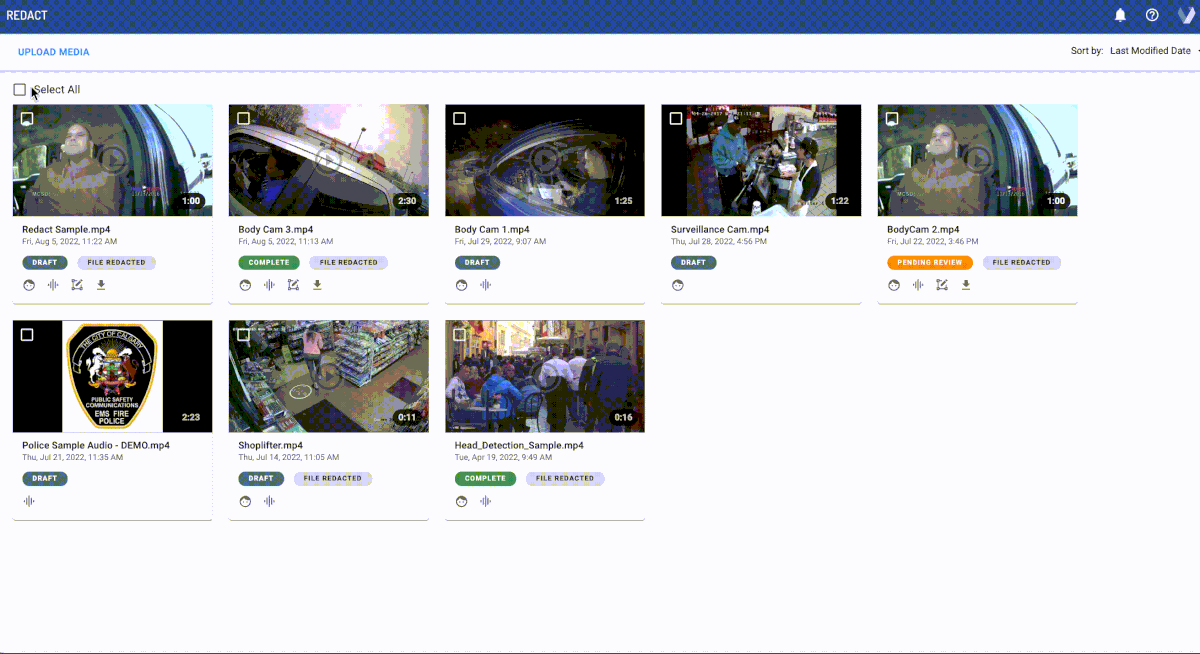Click the Upload Media button

[53, 52]
